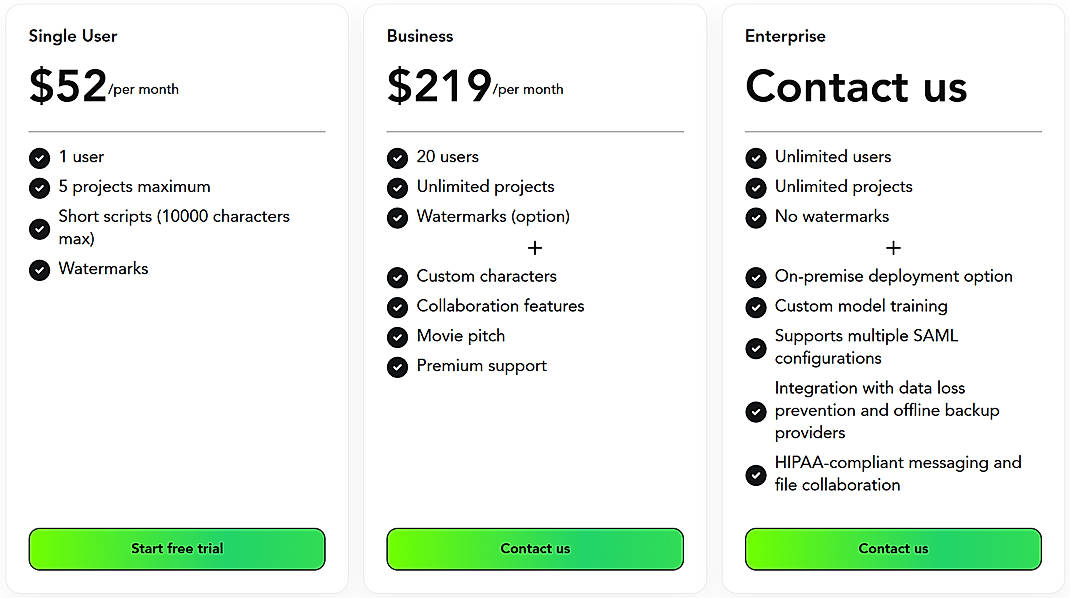Select the checkmark next to 'Premium support'
This screenshot has width=1070, height=598.
tap(397, 367)
